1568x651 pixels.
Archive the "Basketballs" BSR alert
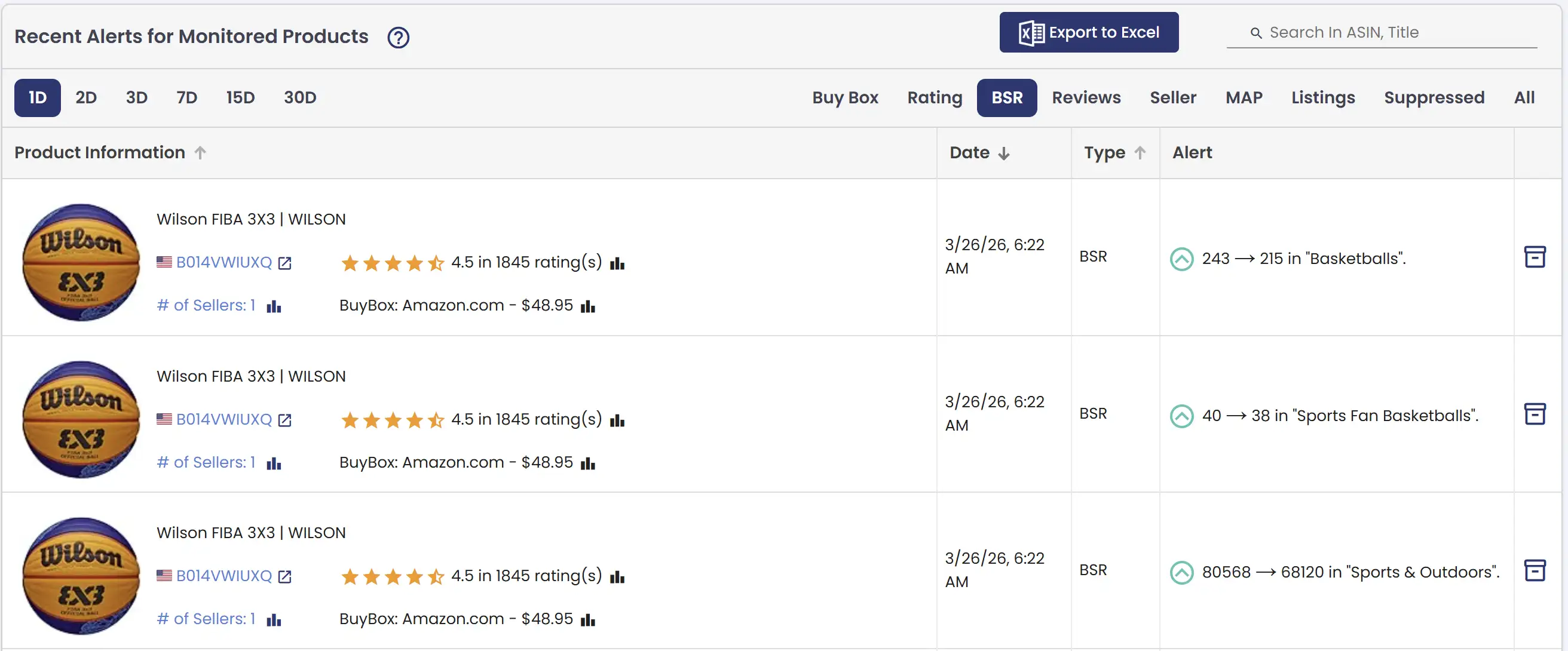pyautogui.click(x=1535, y=257)
